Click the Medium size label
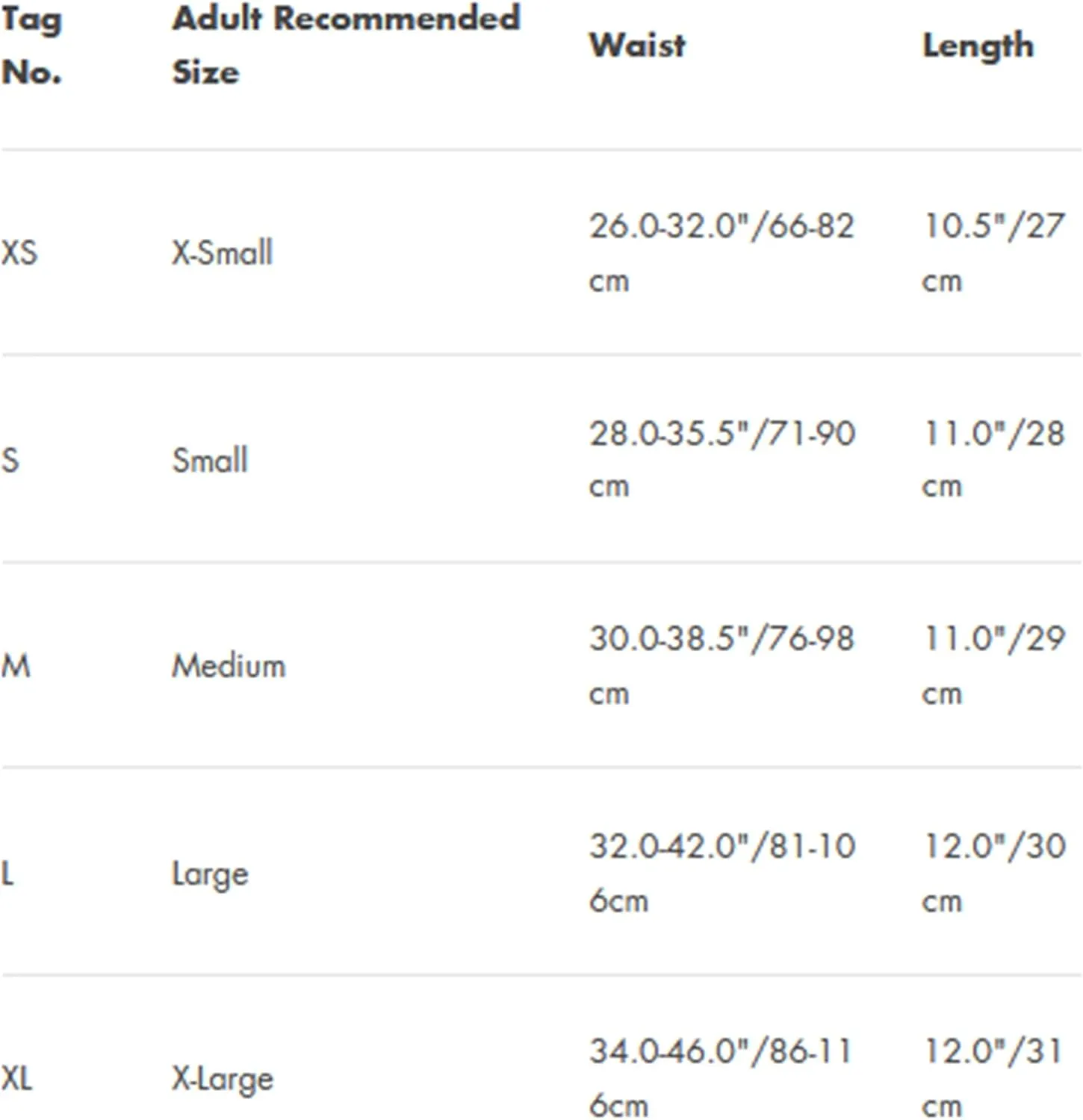The width and height of the screenshot is (1083, 1120). (229, 665)
